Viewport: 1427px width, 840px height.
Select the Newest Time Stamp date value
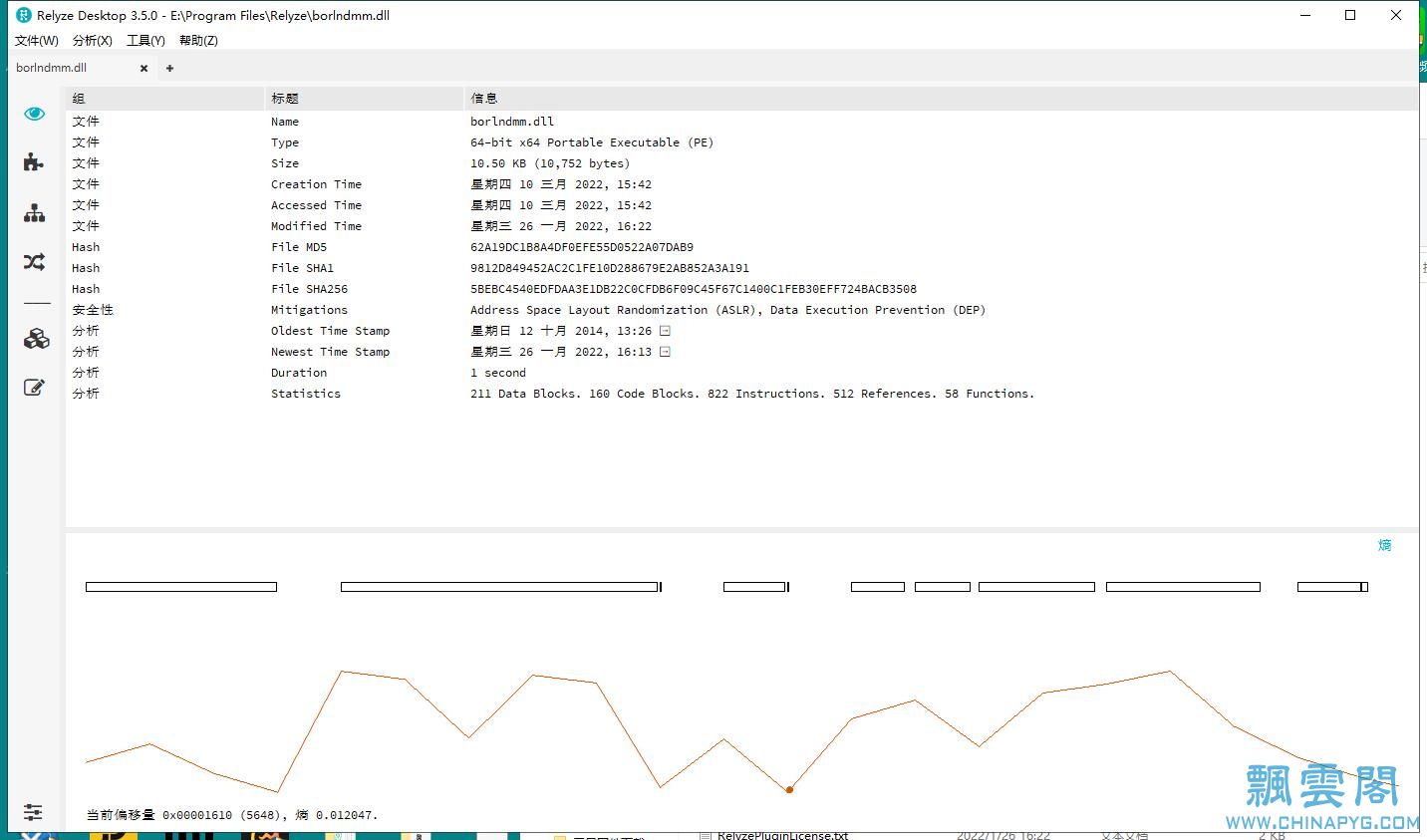[x=561, y=352]
